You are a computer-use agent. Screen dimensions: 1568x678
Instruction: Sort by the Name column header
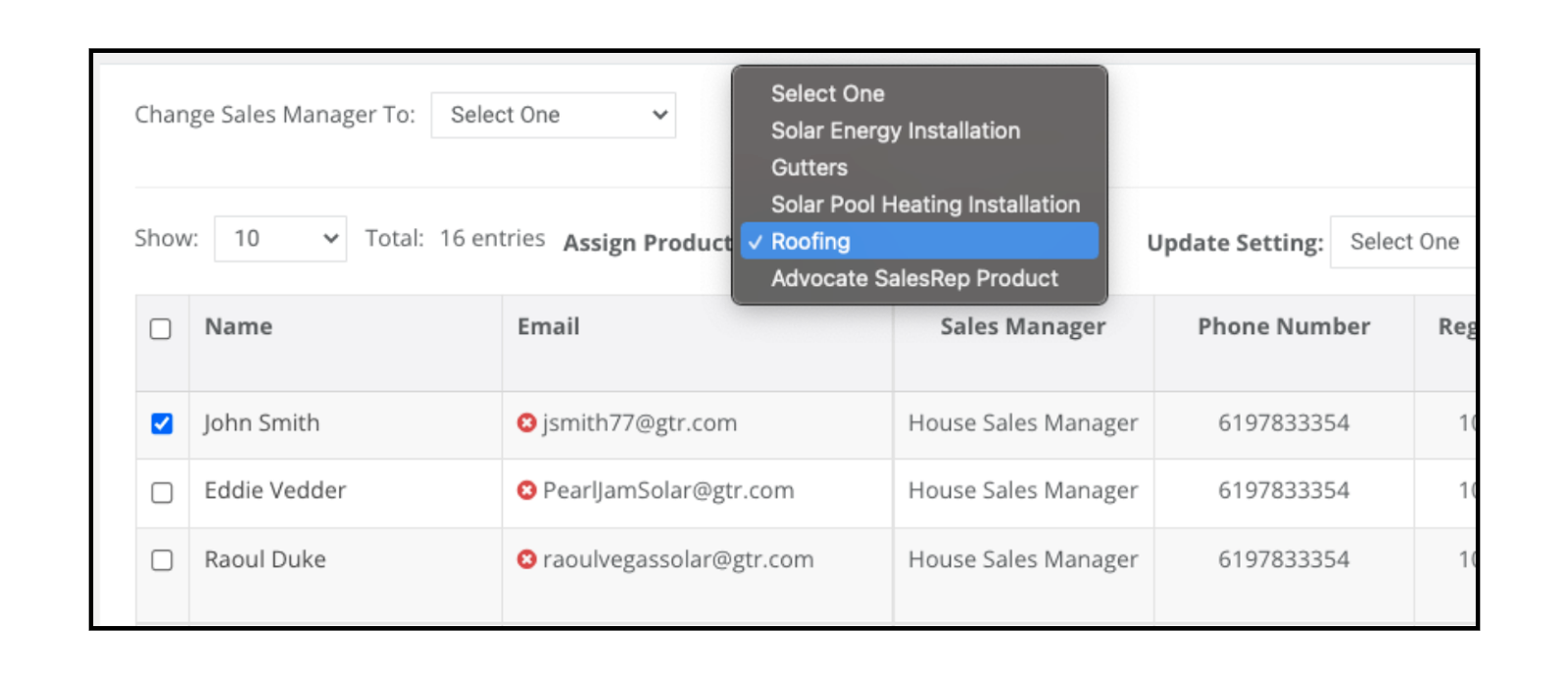click(x=238, y=326)
